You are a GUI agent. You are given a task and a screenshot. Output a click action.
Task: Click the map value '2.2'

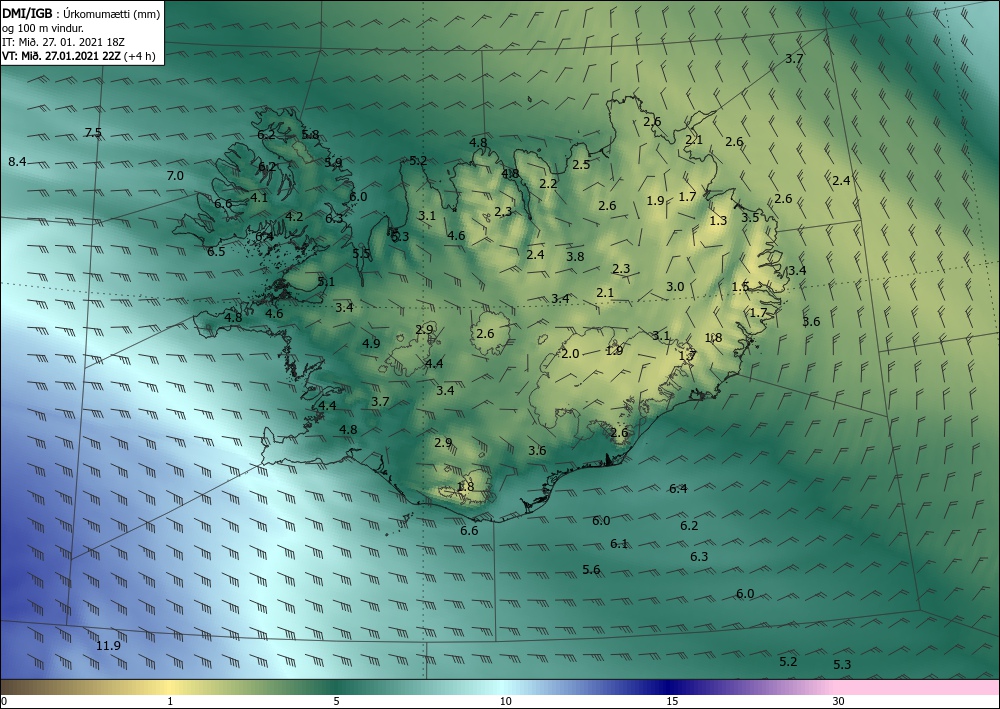coord(548,184)
